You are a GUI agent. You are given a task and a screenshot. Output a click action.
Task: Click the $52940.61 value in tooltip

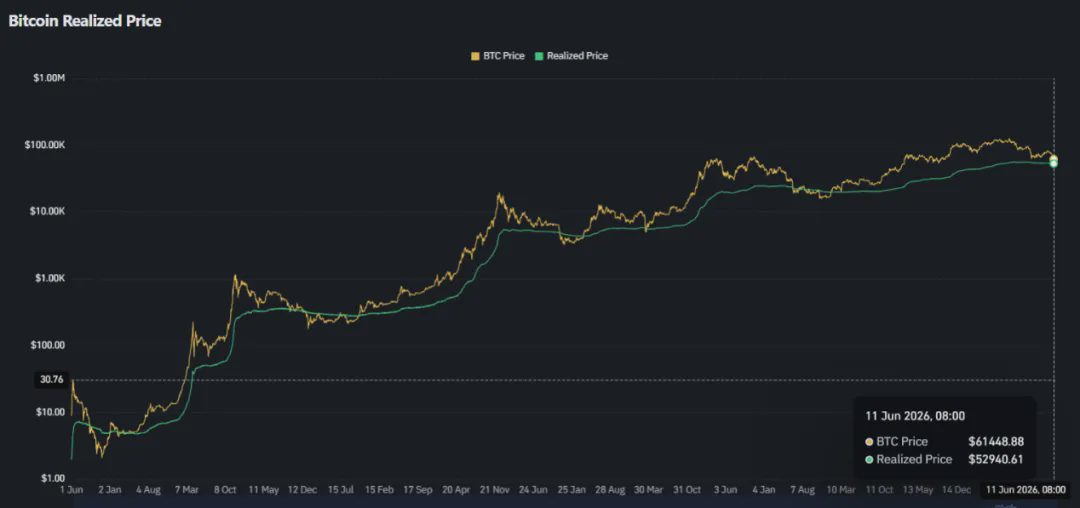[x=995, y=459]
